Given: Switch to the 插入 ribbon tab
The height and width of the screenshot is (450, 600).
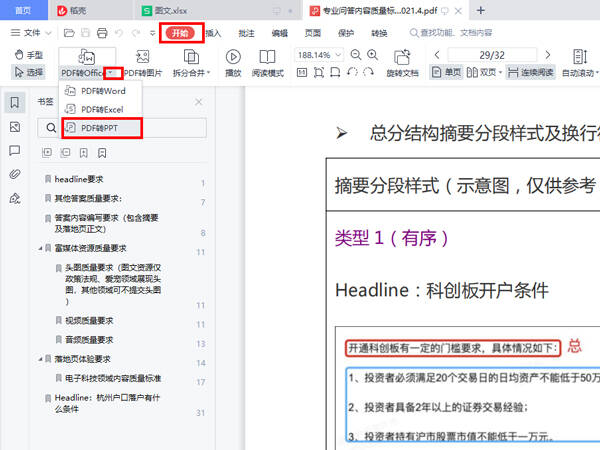Looking at the screenshot, I should (x=213, y=33).
